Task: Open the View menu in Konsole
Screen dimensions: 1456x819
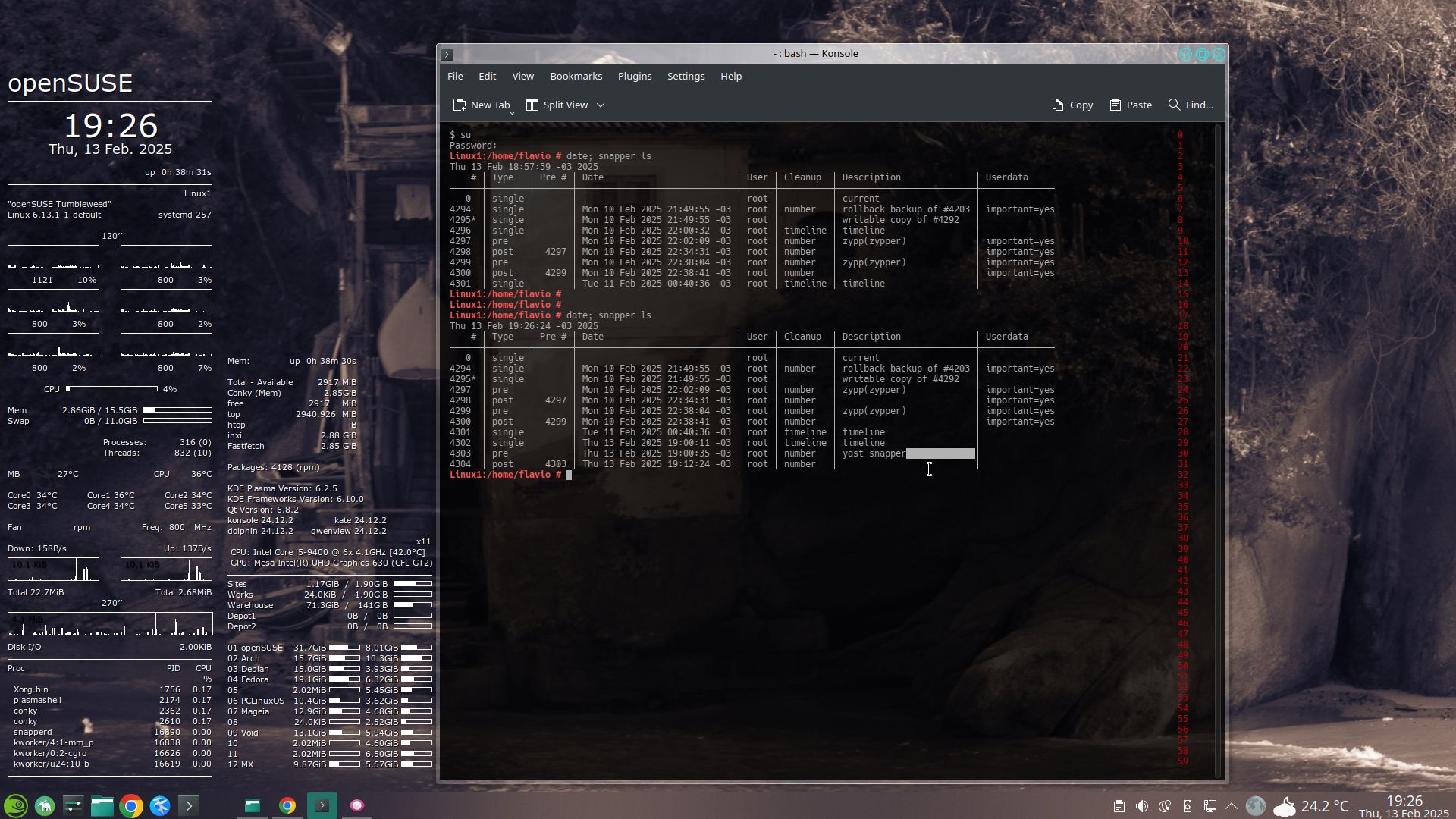Action: pyautogui.click(x=523, y=77)
